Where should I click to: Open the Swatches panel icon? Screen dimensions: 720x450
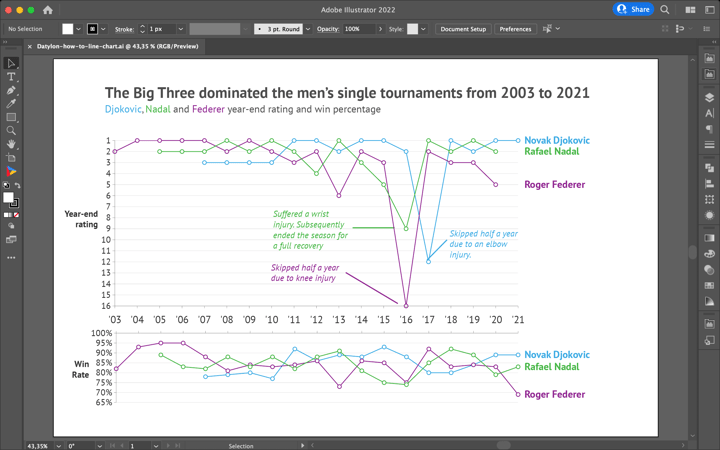709,285
